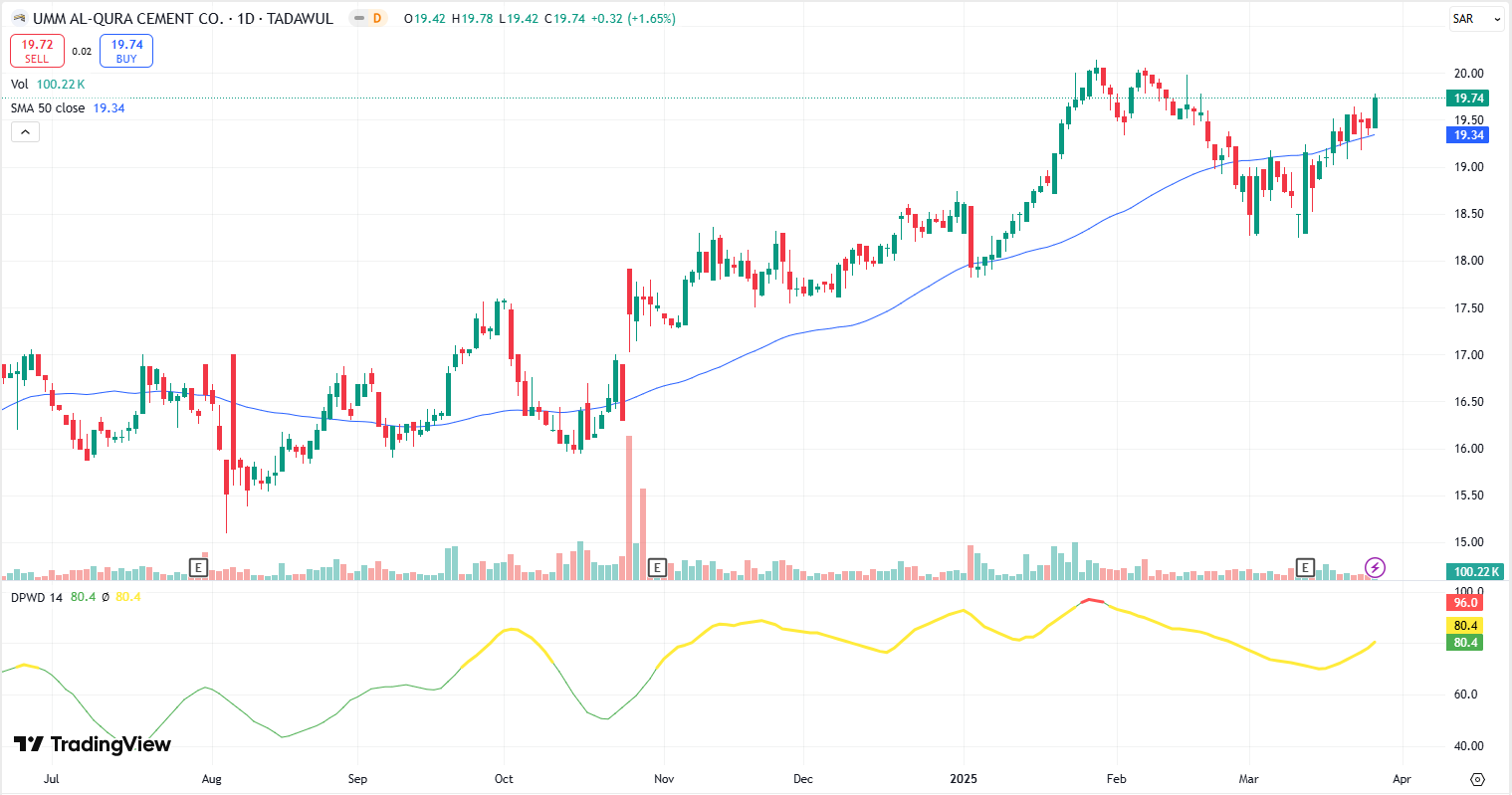
Task: Click the blue 19.34 SMA price label
Action: point(1468,135)
